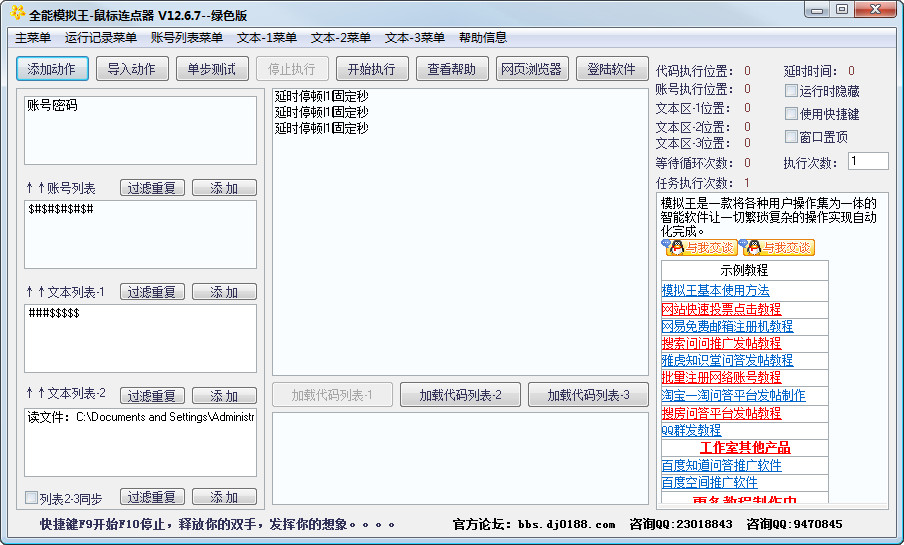
Task: Open 搜房问答平台发帖教程 link
Action: click(721, 414)
